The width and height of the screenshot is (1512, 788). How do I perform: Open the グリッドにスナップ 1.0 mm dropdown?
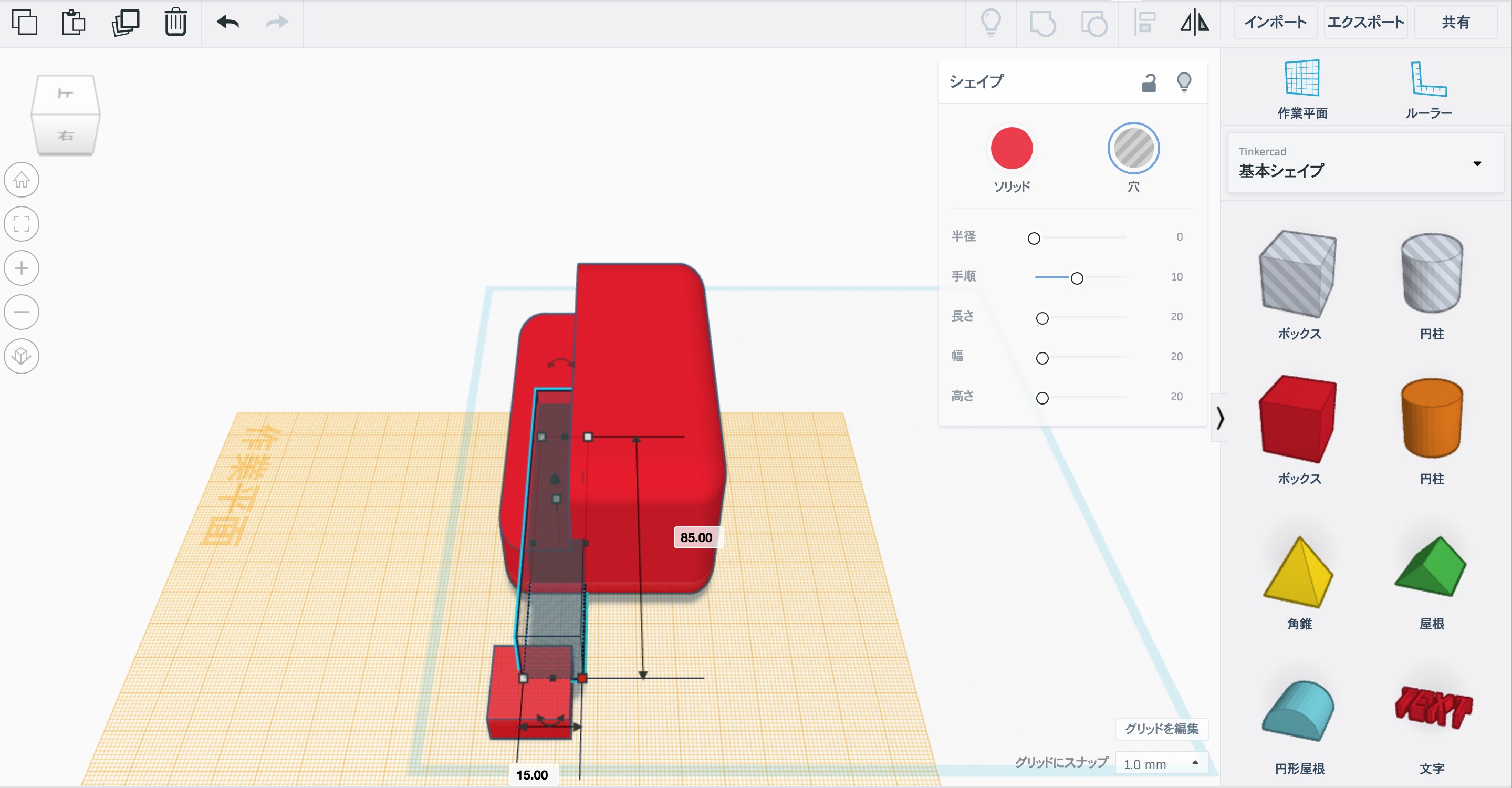pos(1161,763)
